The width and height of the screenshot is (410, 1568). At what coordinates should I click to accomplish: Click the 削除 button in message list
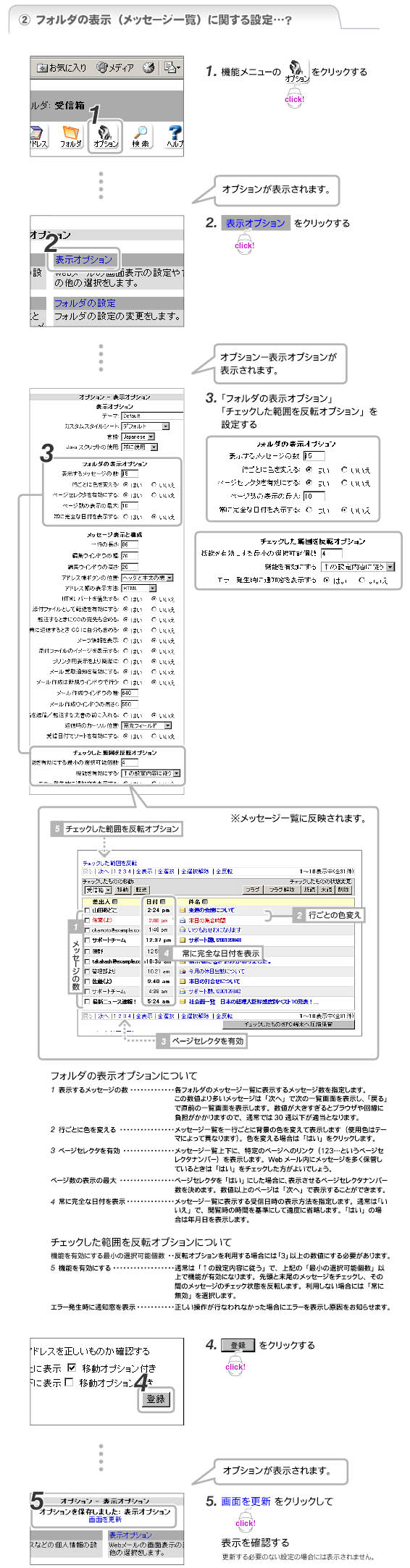[x=343, y=889]
